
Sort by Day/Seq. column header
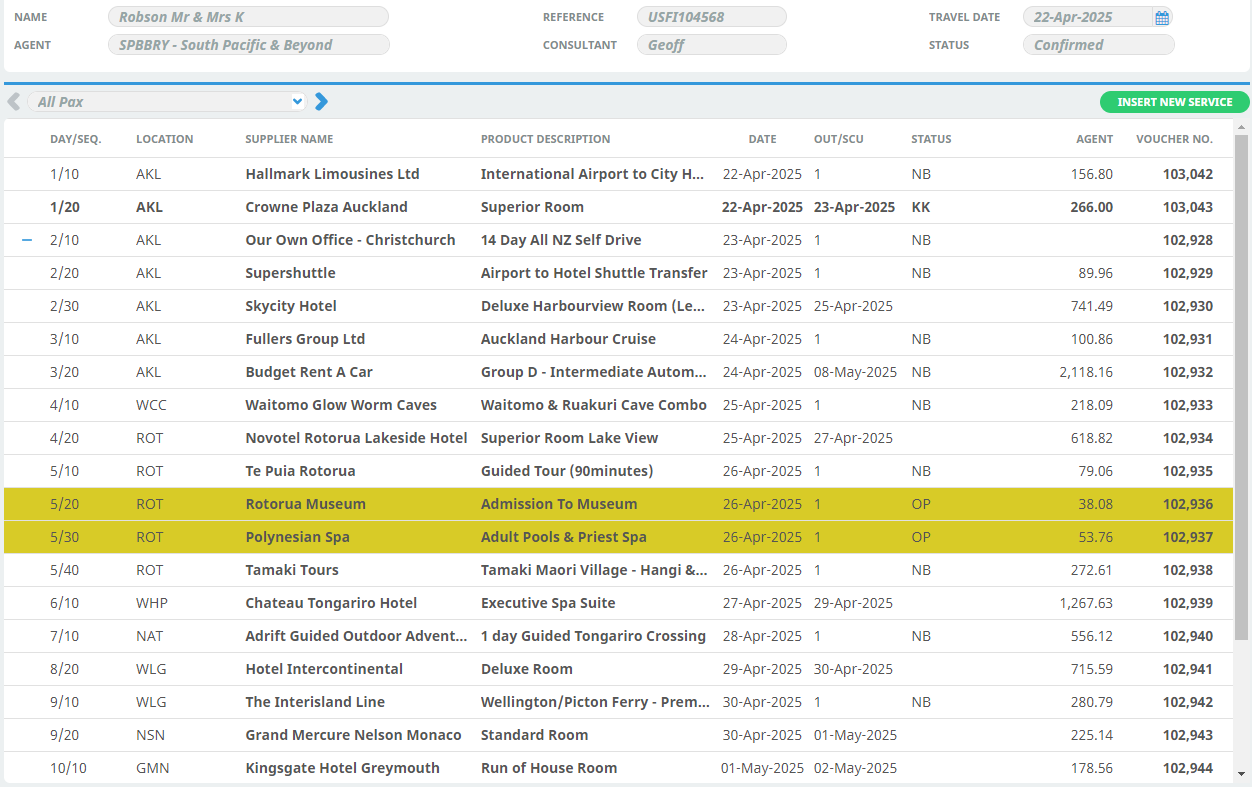(76, 139)
